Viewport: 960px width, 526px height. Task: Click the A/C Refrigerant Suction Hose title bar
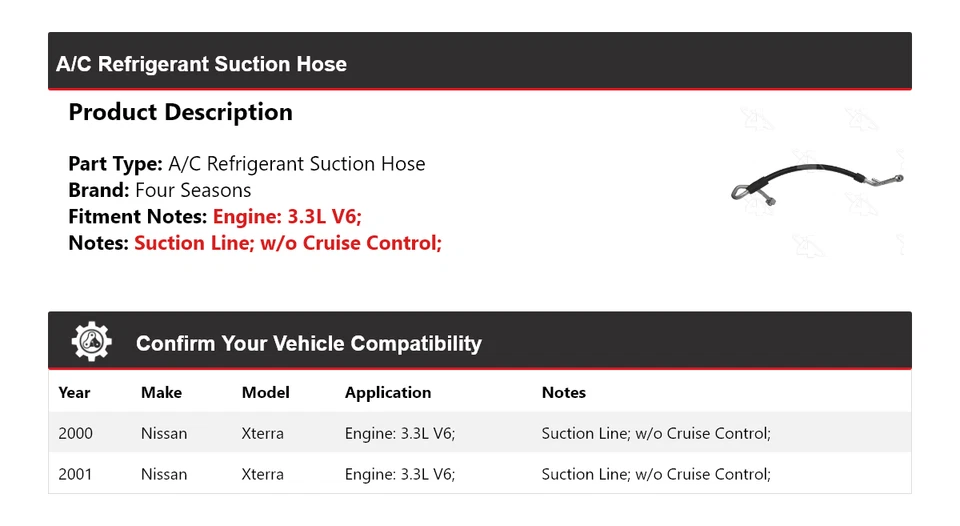point(201,64)
